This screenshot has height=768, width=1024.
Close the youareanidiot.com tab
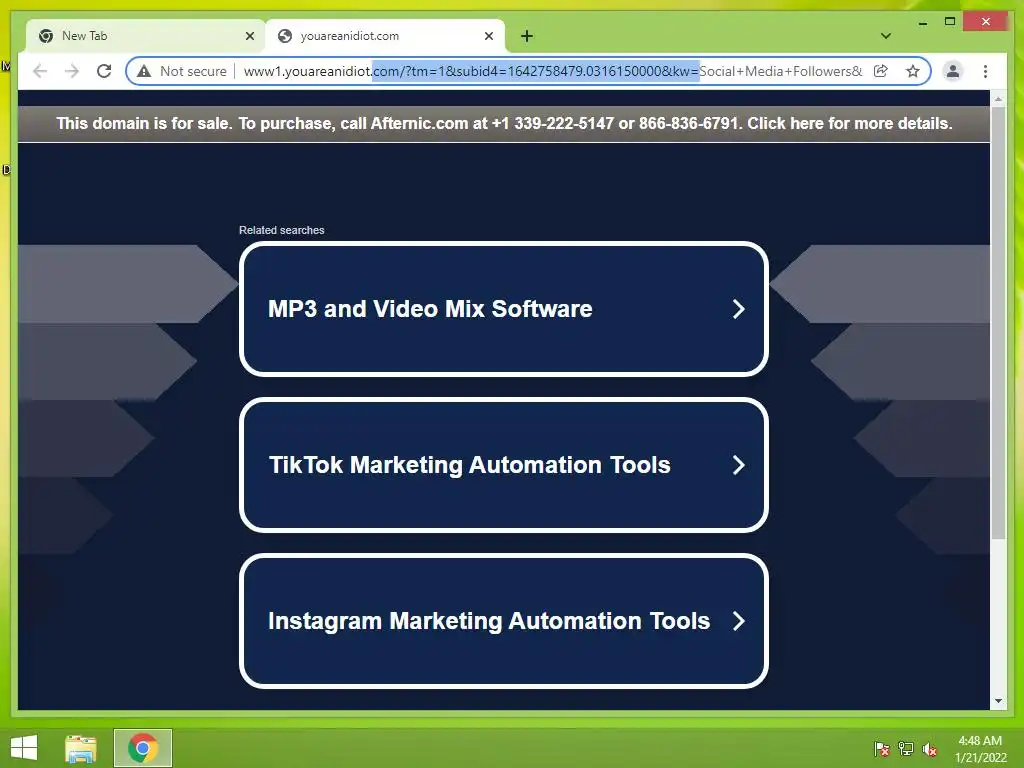pos(488,36)
